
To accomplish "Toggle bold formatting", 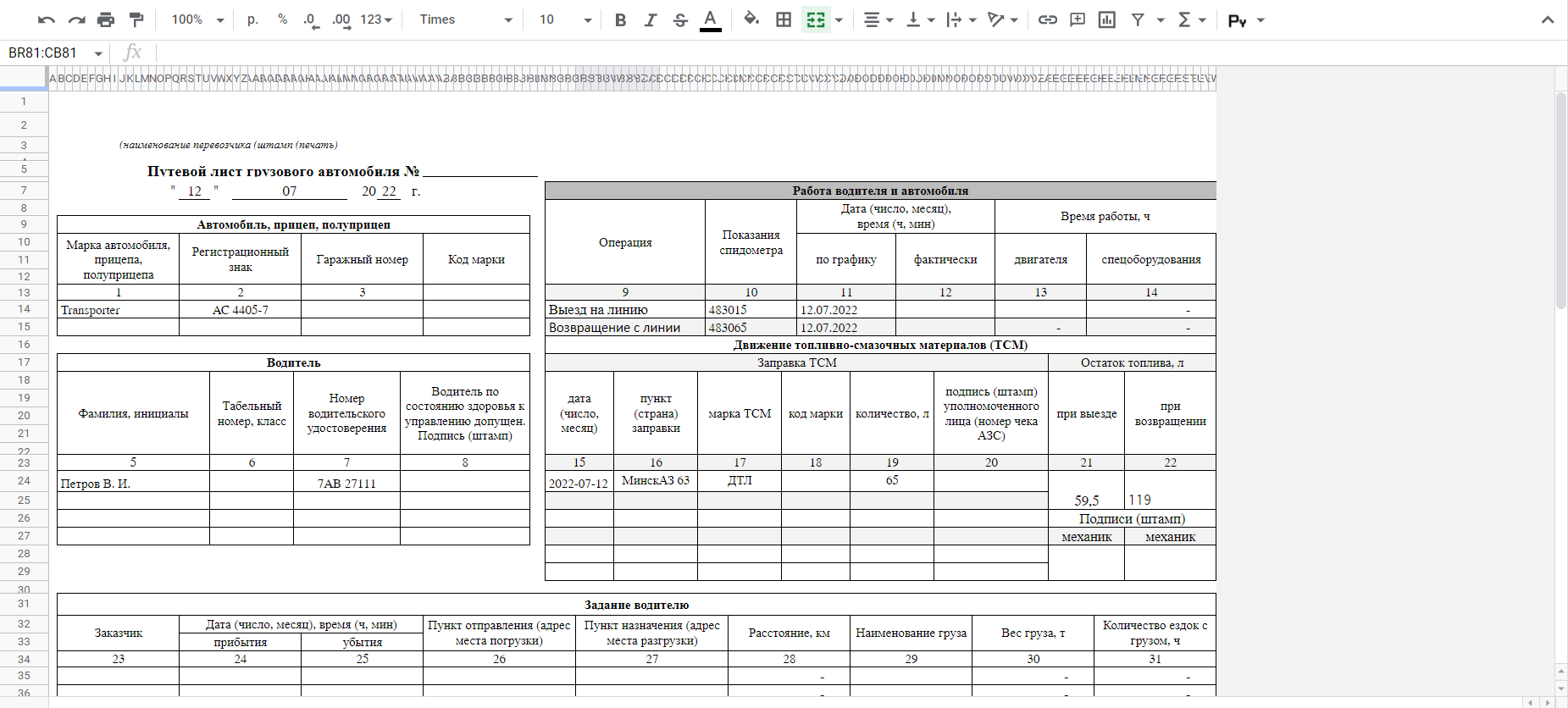I will (620, 19).
